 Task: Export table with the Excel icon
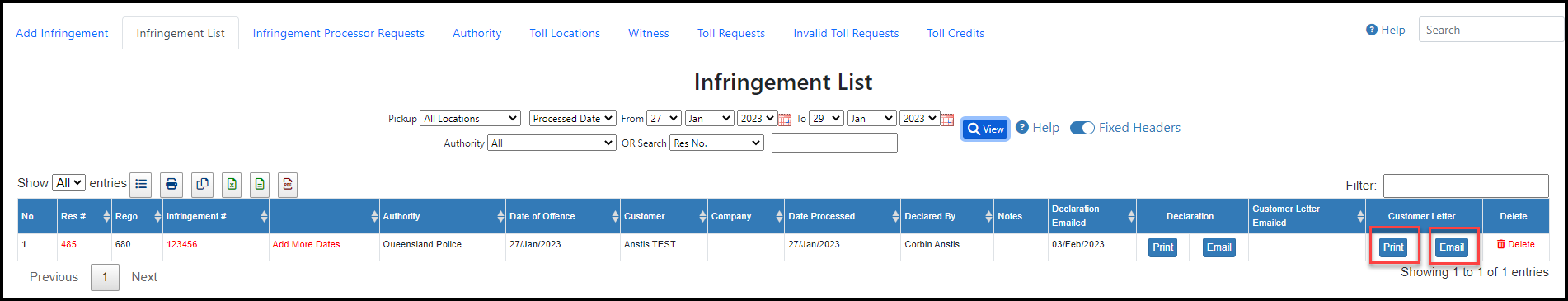(x=232, y=185)
